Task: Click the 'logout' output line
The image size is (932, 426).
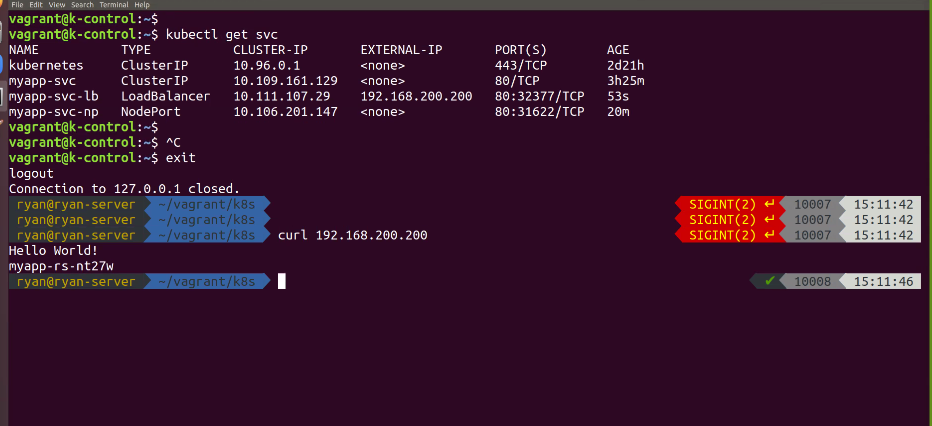Action: point(32,173)
